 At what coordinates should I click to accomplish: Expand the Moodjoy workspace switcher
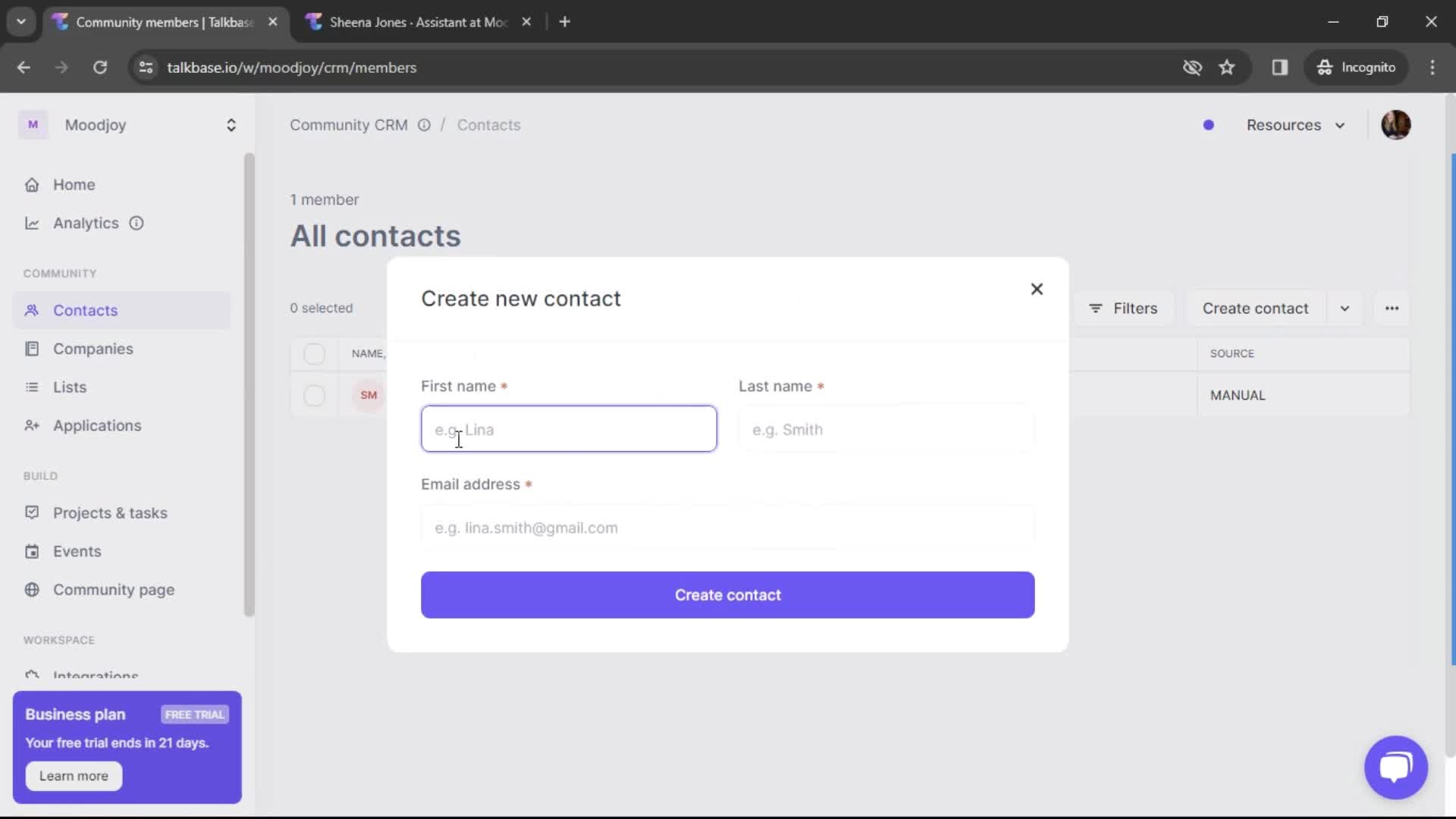click(x=230, y=124)
